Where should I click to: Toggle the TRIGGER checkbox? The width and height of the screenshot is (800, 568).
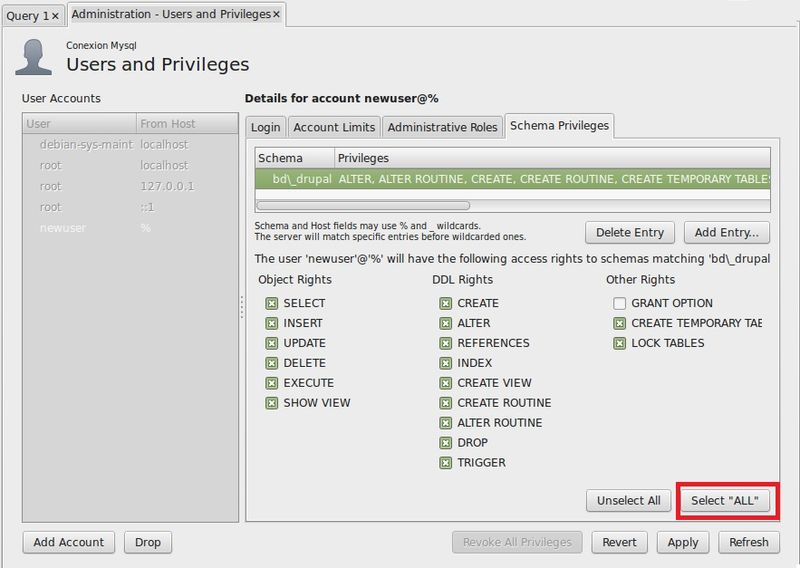click(x=445, y=462)
